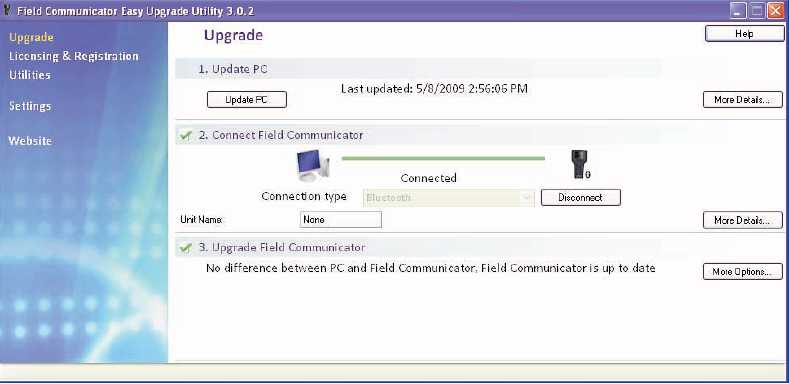
Task: Click the application icon in title bar
Action: tap(7, 11)
